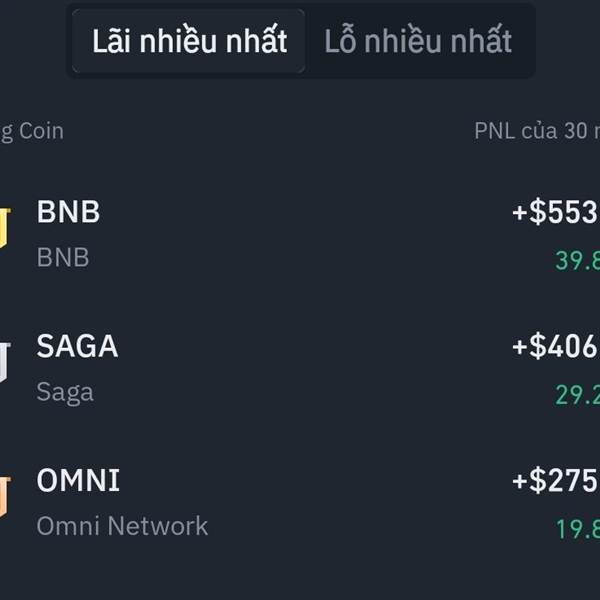Select the 'Lãi nhiều nhất' tab
Viewport: 600px width, 600px height.
coord(189,41)
